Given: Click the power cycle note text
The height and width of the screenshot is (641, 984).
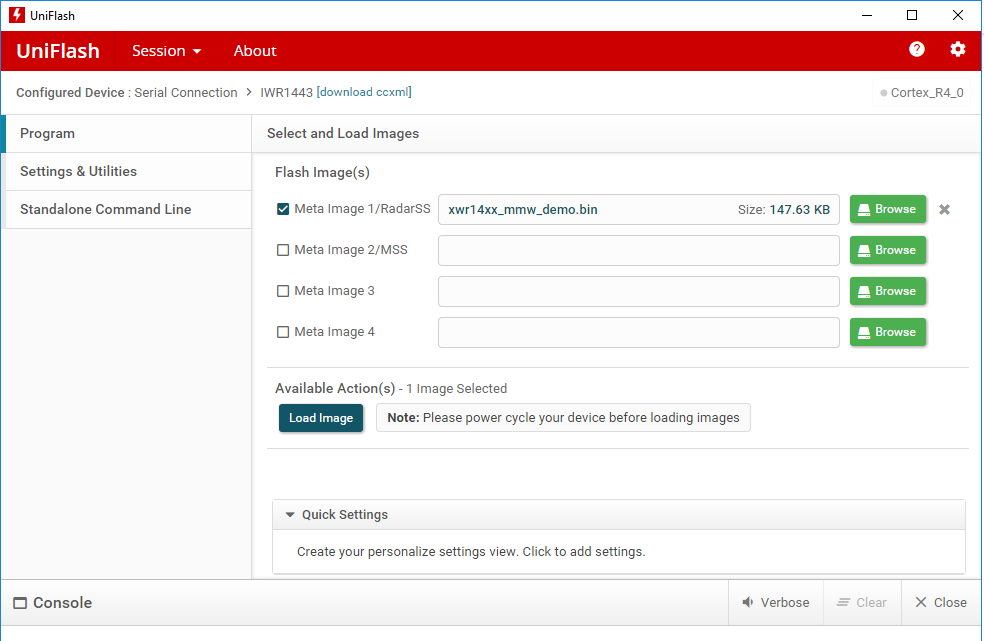Looking at the screenshot, I should tap(563, 418).
